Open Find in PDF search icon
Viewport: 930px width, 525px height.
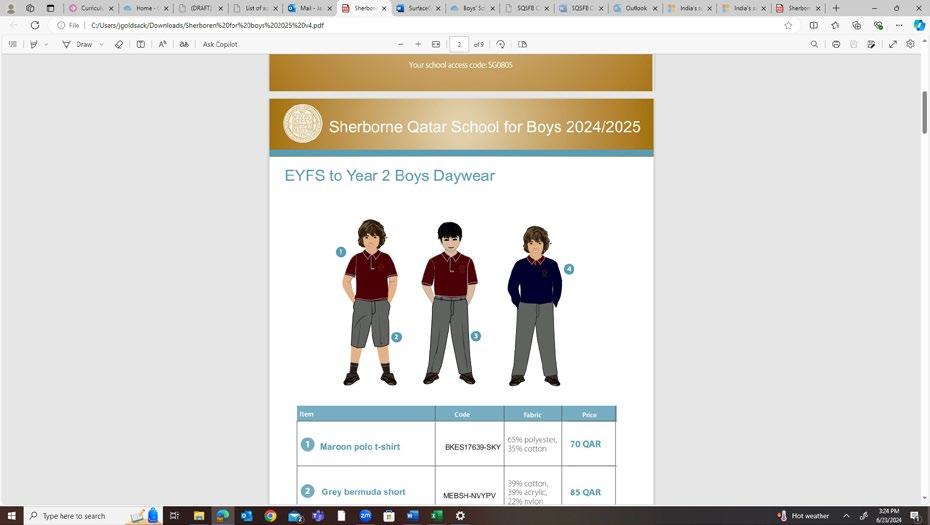coord(814,44)
